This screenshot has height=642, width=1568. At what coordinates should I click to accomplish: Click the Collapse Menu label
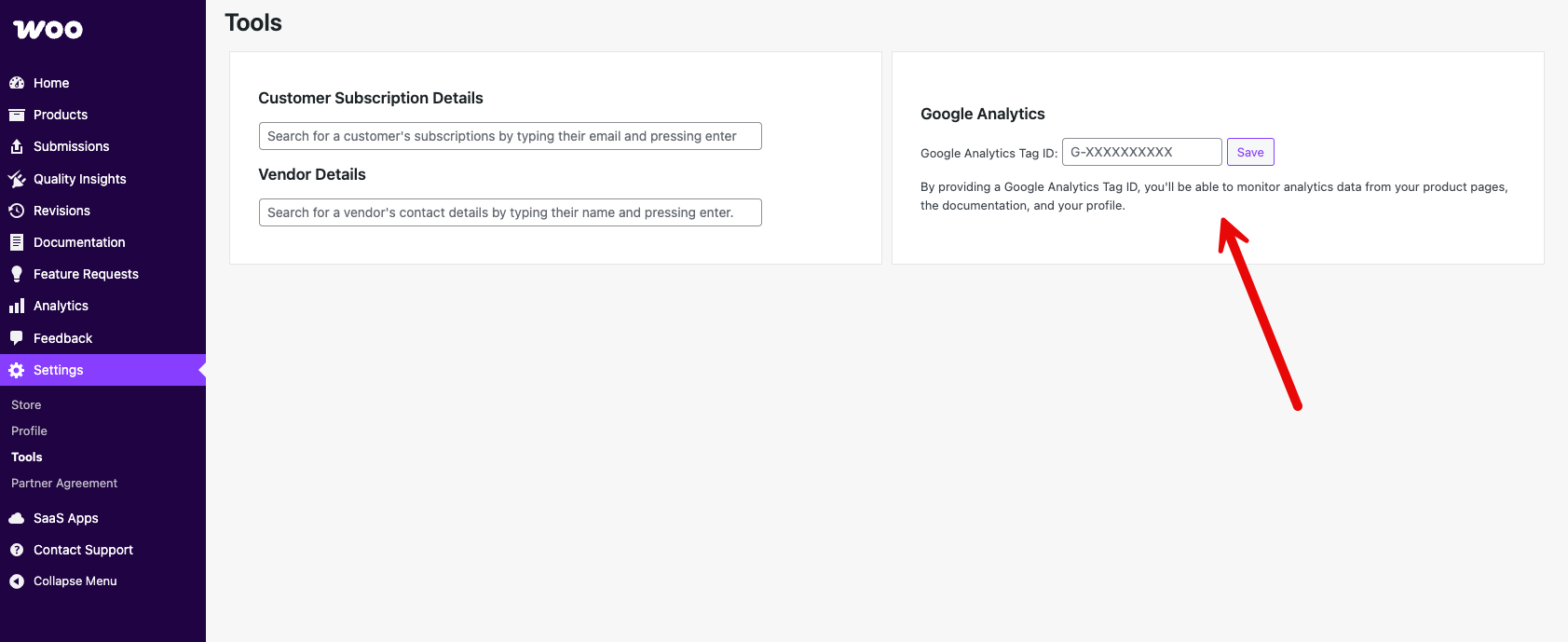click(x=75, y=581)
